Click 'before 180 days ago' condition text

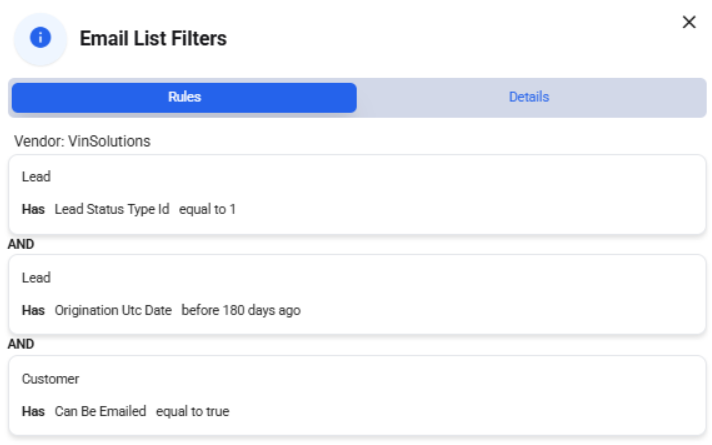coord(241,310)
